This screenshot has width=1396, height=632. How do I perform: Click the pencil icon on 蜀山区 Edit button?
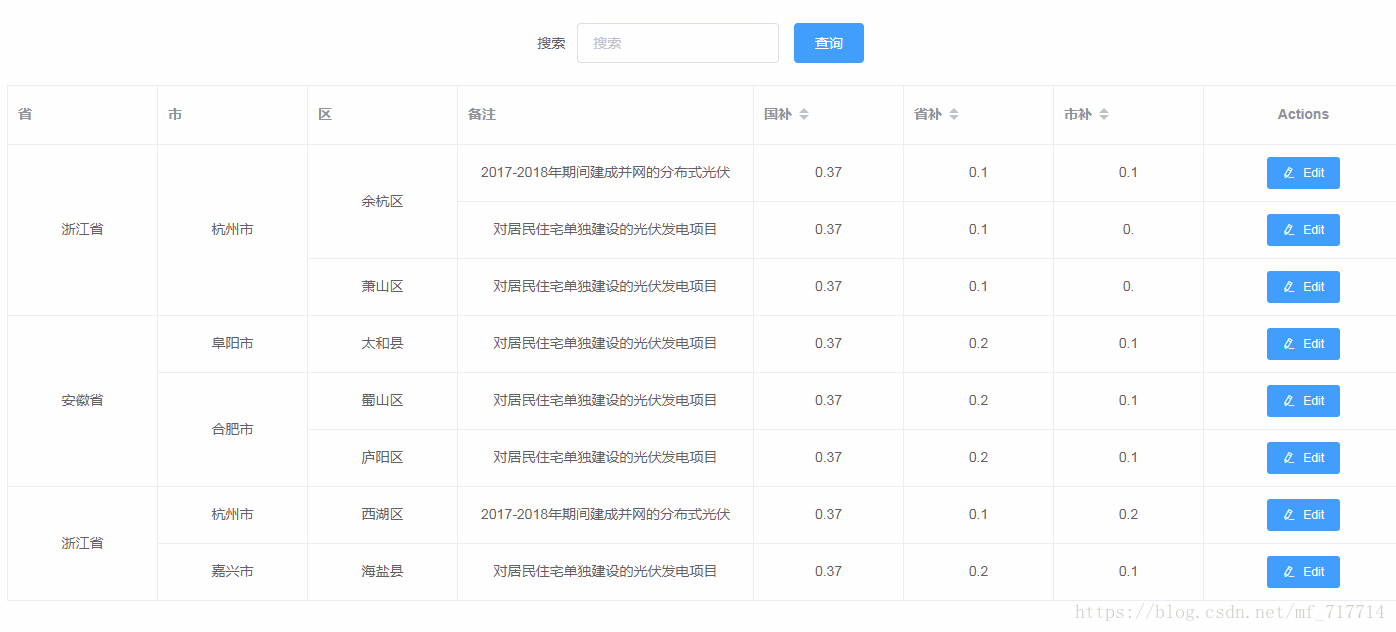click(x=1289, y=401)
